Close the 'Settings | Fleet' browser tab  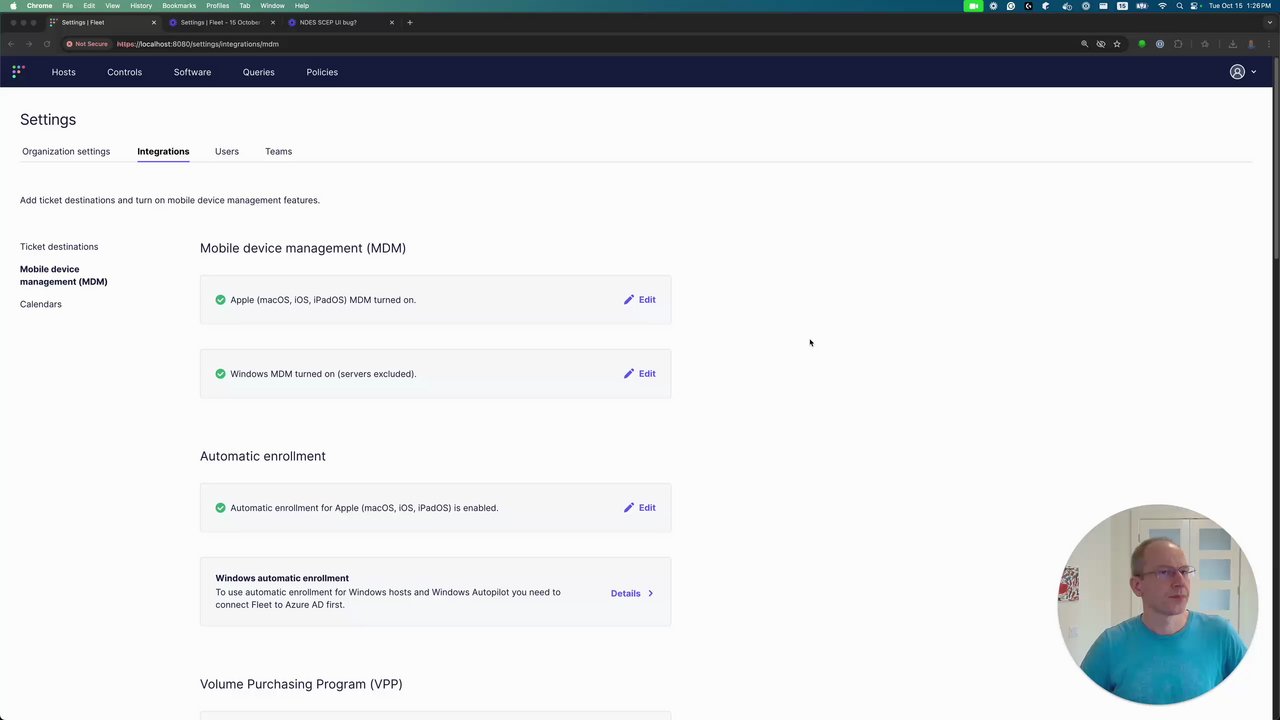(154, 22)
